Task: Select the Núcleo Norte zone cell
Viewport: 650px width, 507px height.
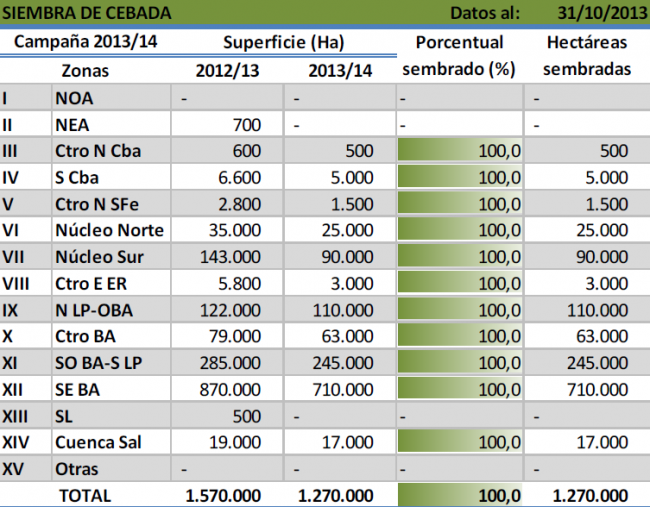Action: (x=110, y=230)
